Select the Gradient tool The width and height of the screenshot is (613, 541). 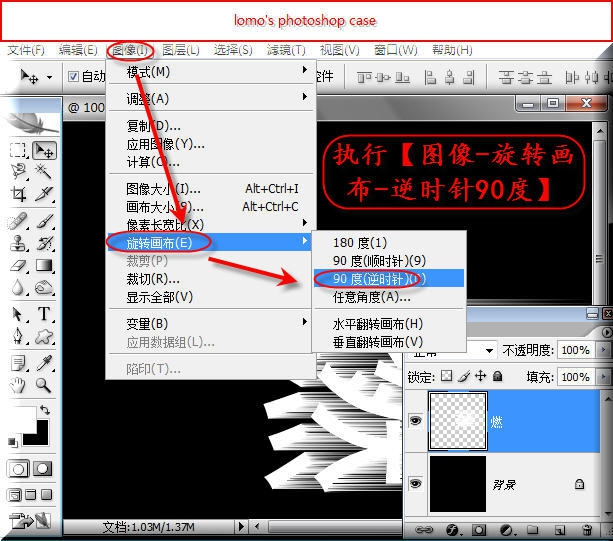click(x=44, y=266)
